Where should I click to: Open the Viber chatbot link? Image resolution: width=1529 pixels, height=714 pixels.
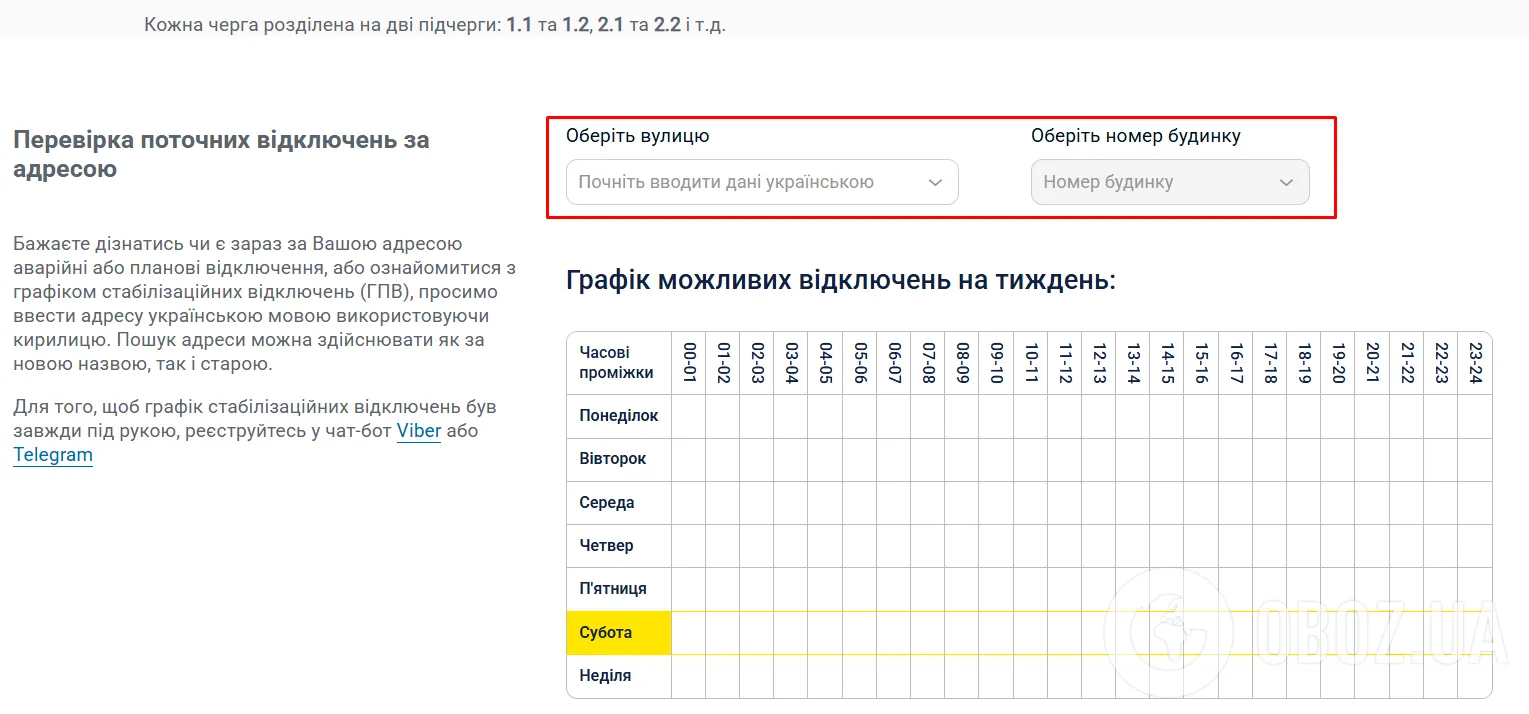[418, 431]
